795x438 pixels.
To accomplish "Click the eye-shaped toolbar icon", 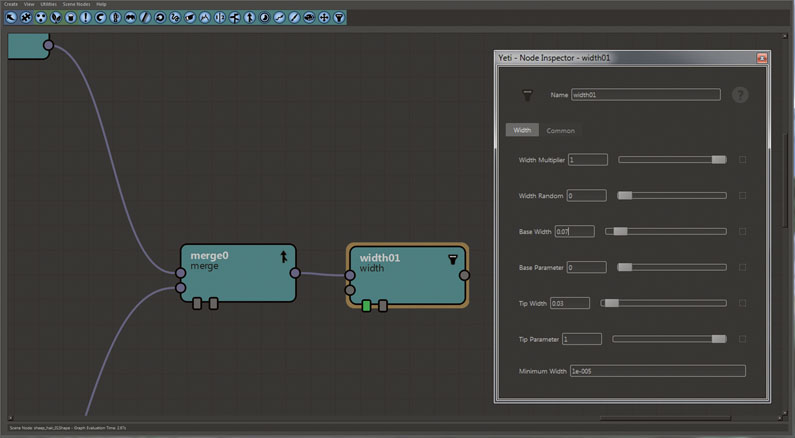I will [190, 18].
